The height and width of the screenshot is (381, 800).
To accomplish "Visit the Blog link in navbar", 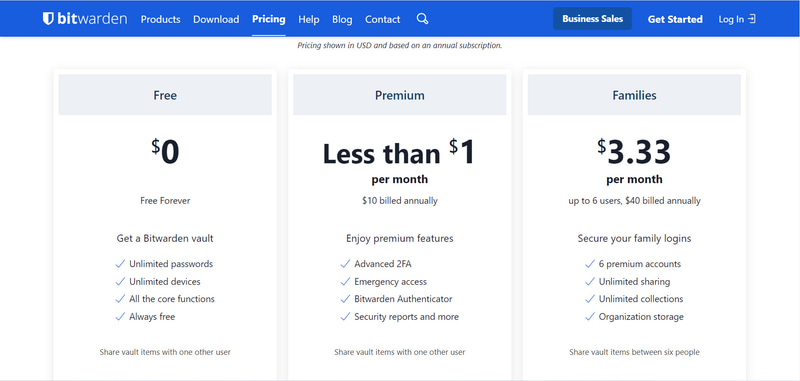I will [x=342, y=19].
